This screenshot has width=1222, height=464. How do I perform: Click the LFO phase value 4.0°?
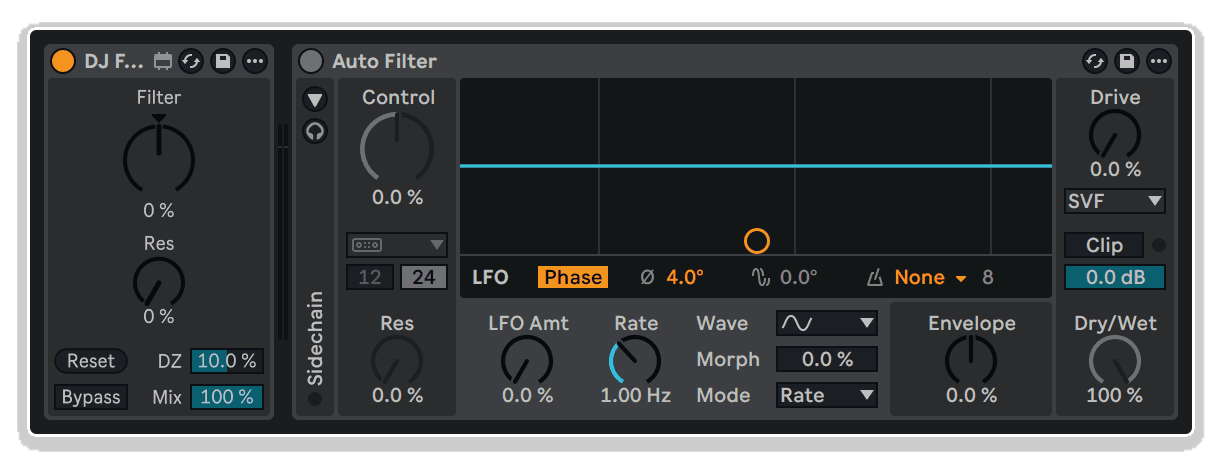pos(685,277)
